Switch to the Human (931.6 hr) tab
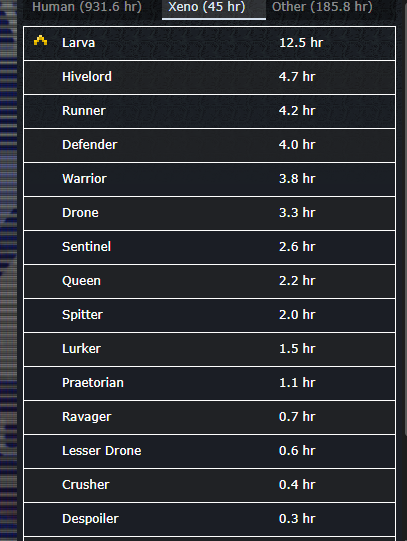 (87, 7)
